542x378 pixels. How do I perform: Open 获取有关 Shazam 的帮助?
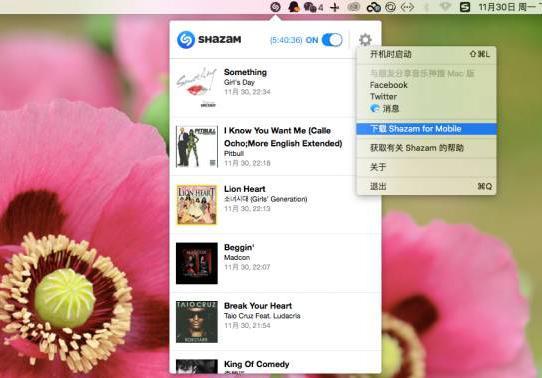pos(426,148)
